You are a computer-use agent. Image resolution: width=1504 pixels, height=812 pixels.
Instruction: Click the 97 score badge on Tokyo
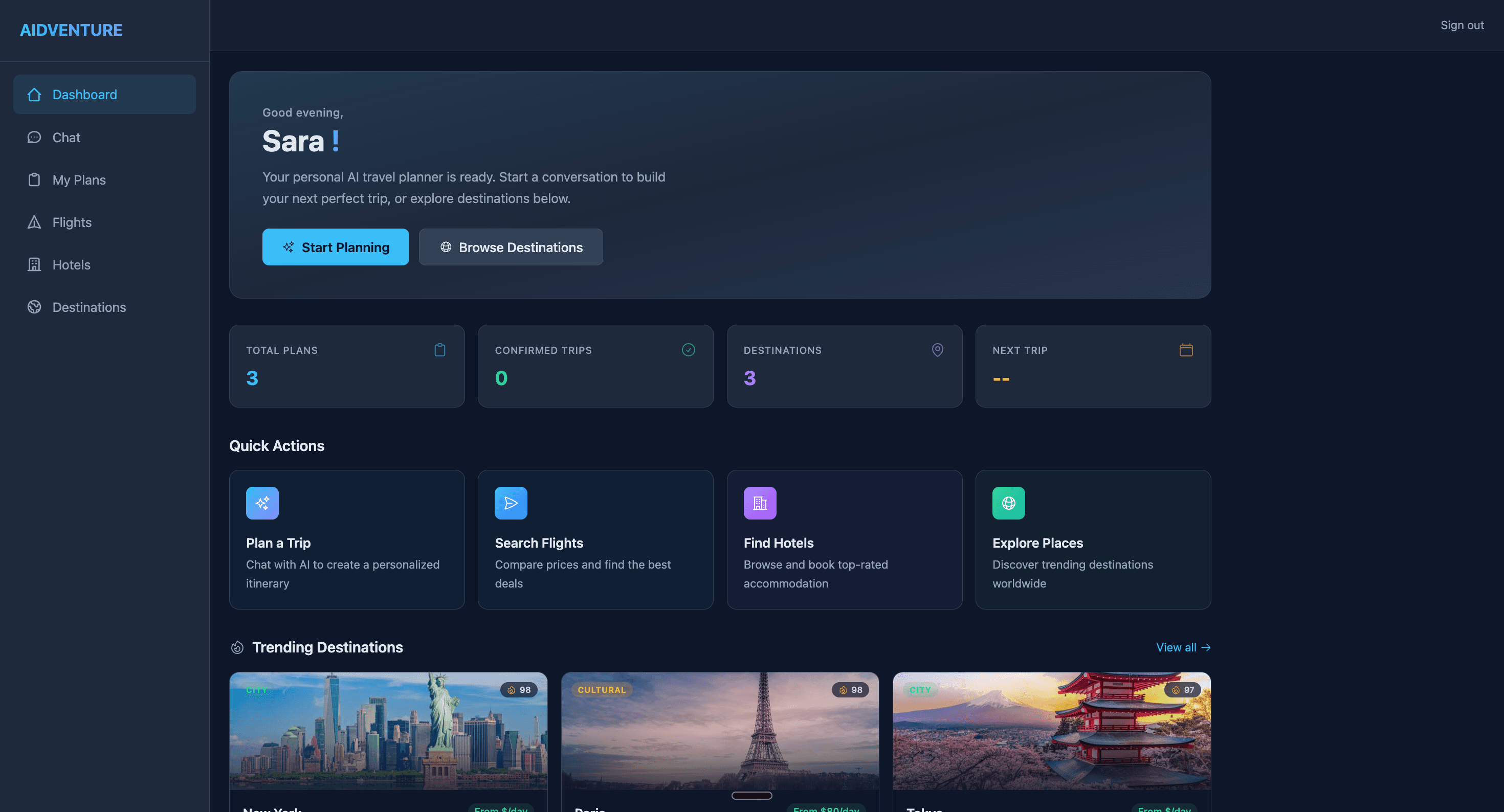click(x=1183, y=690)
